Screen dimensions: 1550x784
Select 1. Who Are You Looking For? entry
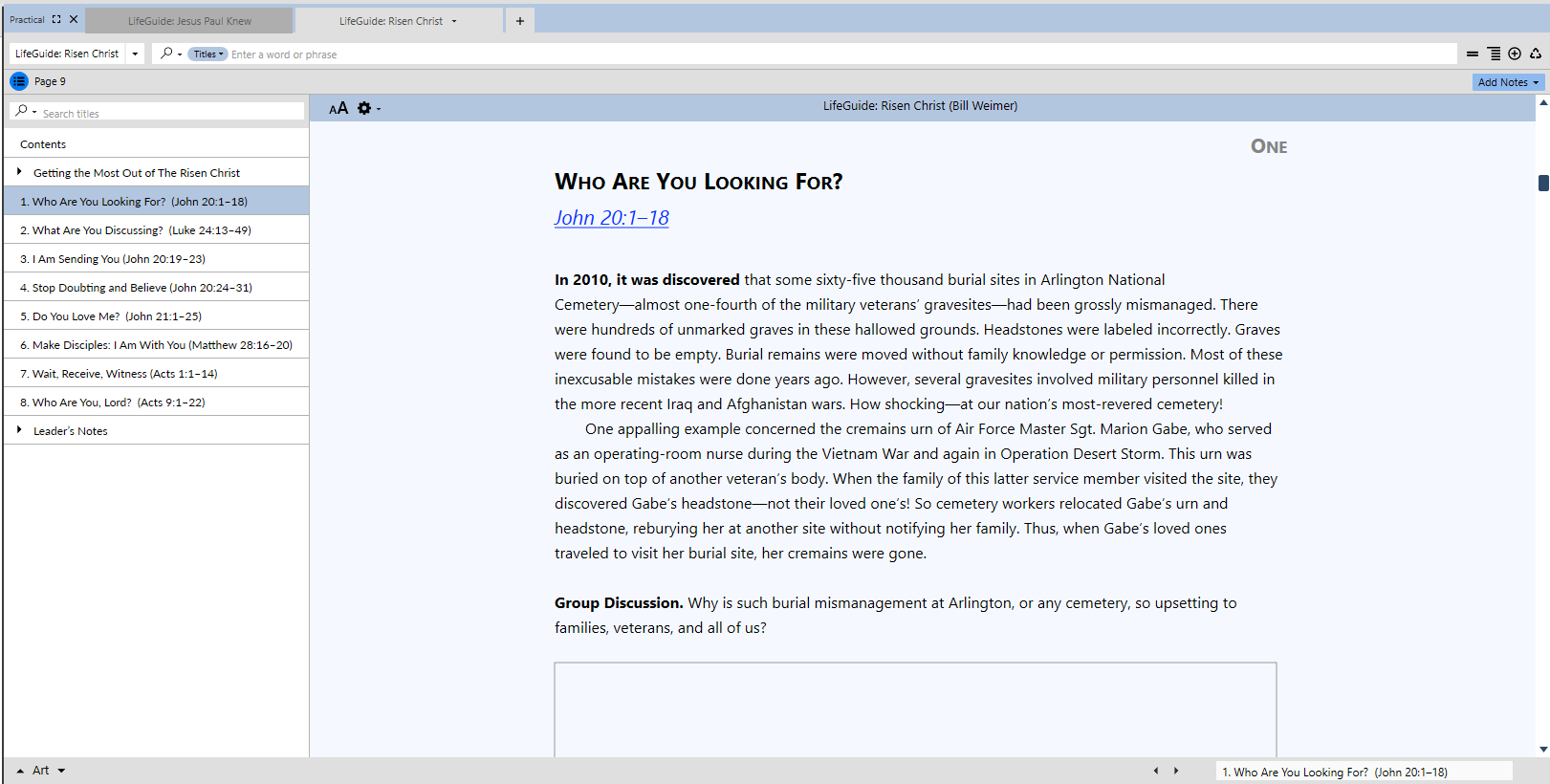[x=156, y=202]
